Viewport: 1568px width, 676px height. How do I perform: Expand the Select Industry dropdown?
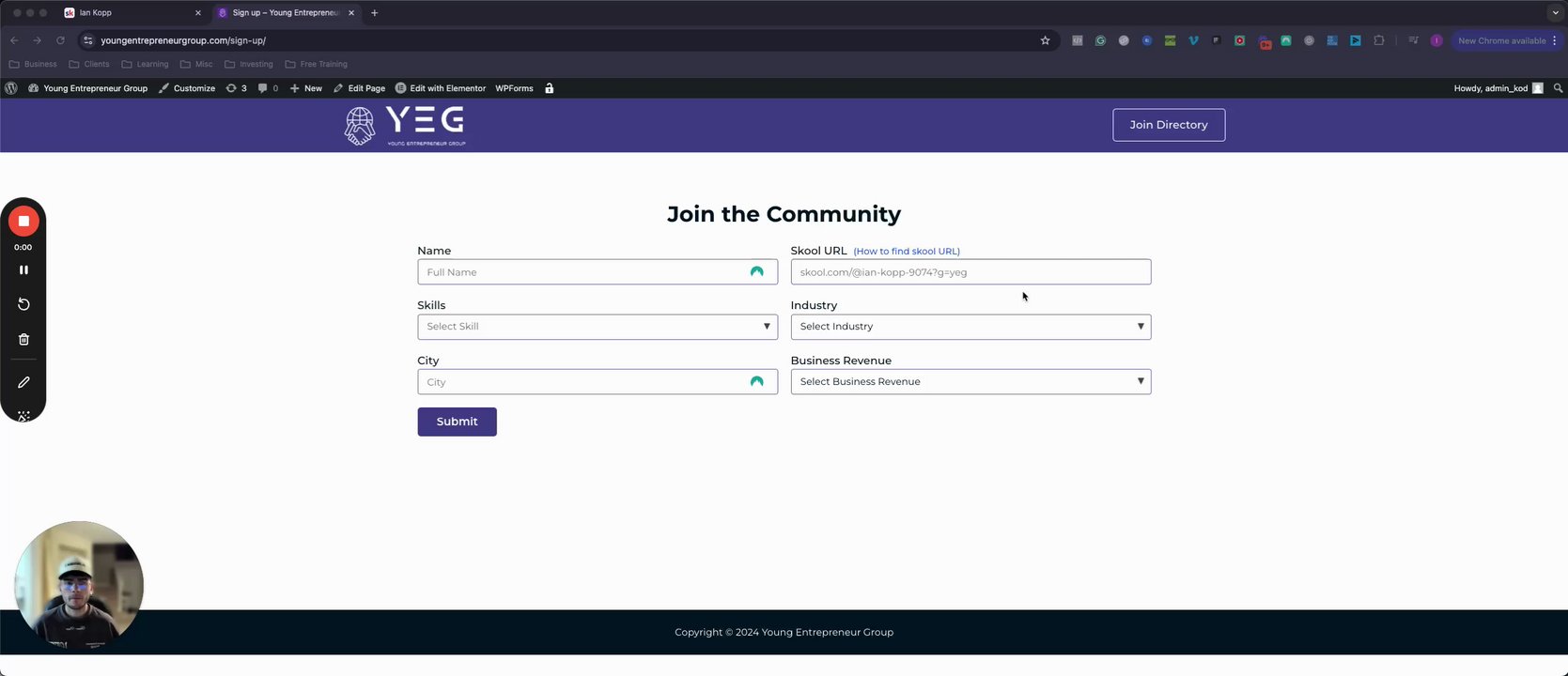click(x=970, y=327)
